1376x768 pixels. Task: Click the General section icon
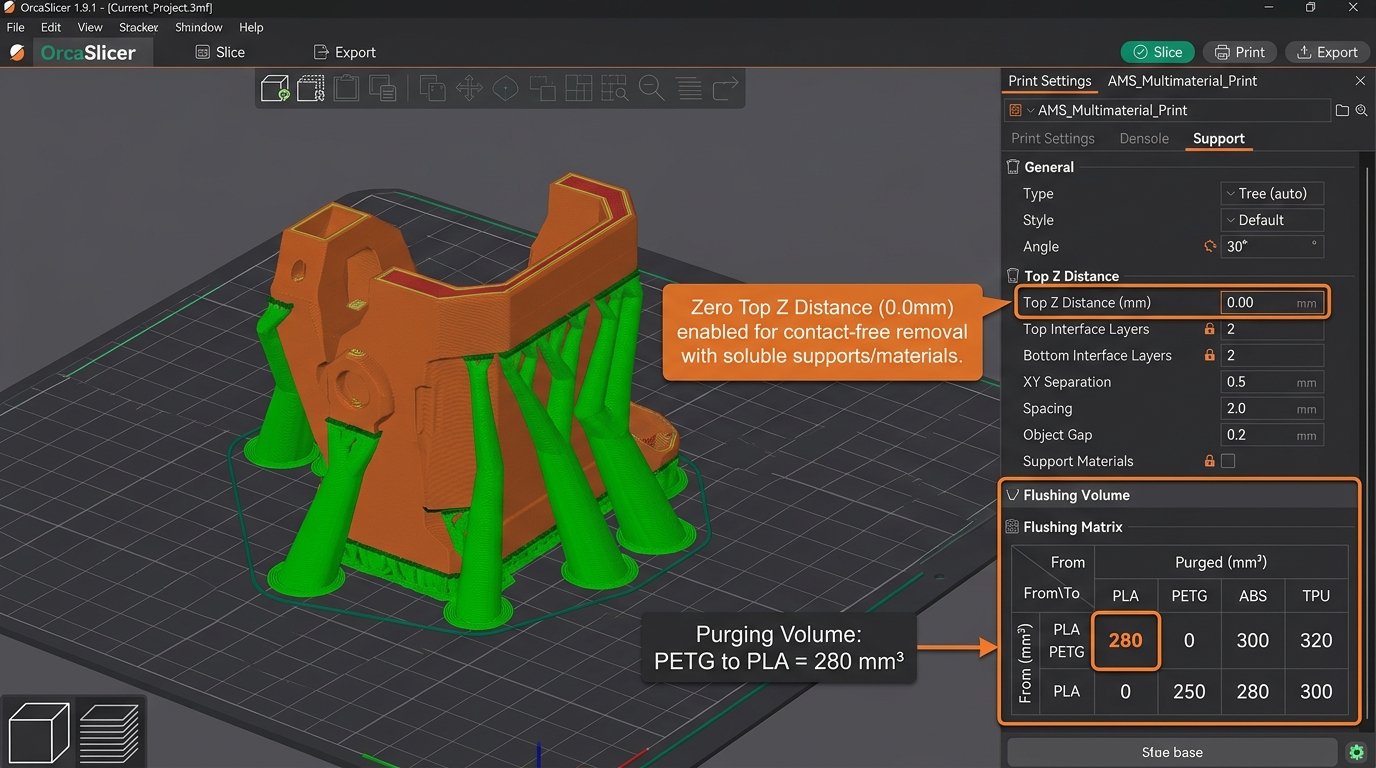point(1013,167)
